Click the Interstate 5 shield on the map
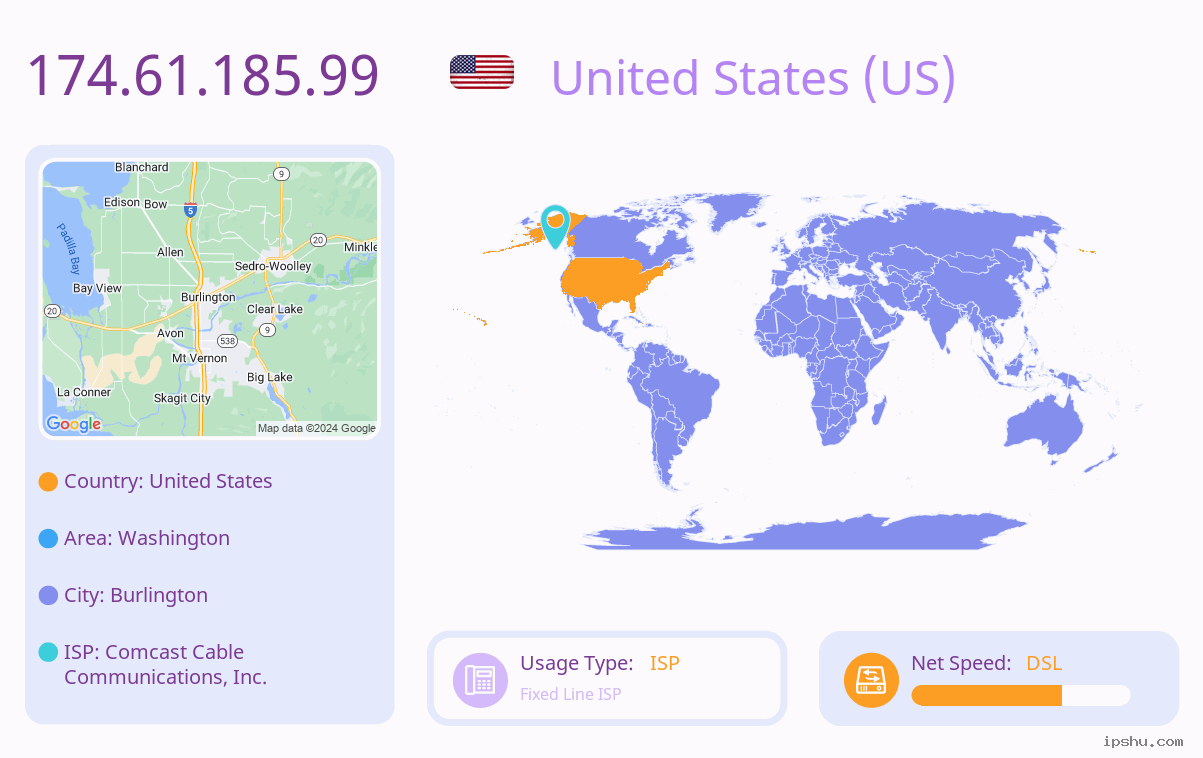The width and height of the screenshot is (1203, 758). click(190, 210)
